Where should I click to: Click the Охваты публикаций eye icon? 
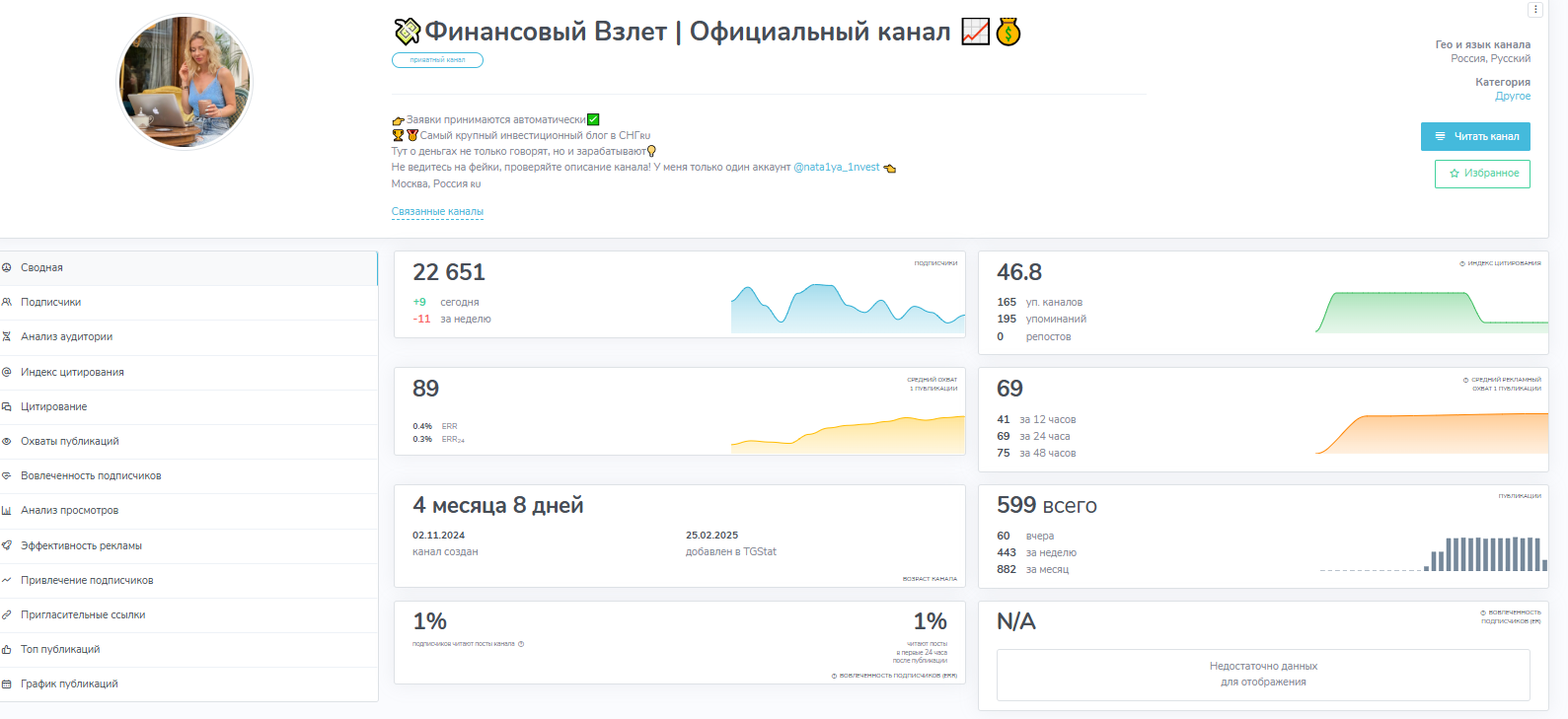click(x=7, y=441)
